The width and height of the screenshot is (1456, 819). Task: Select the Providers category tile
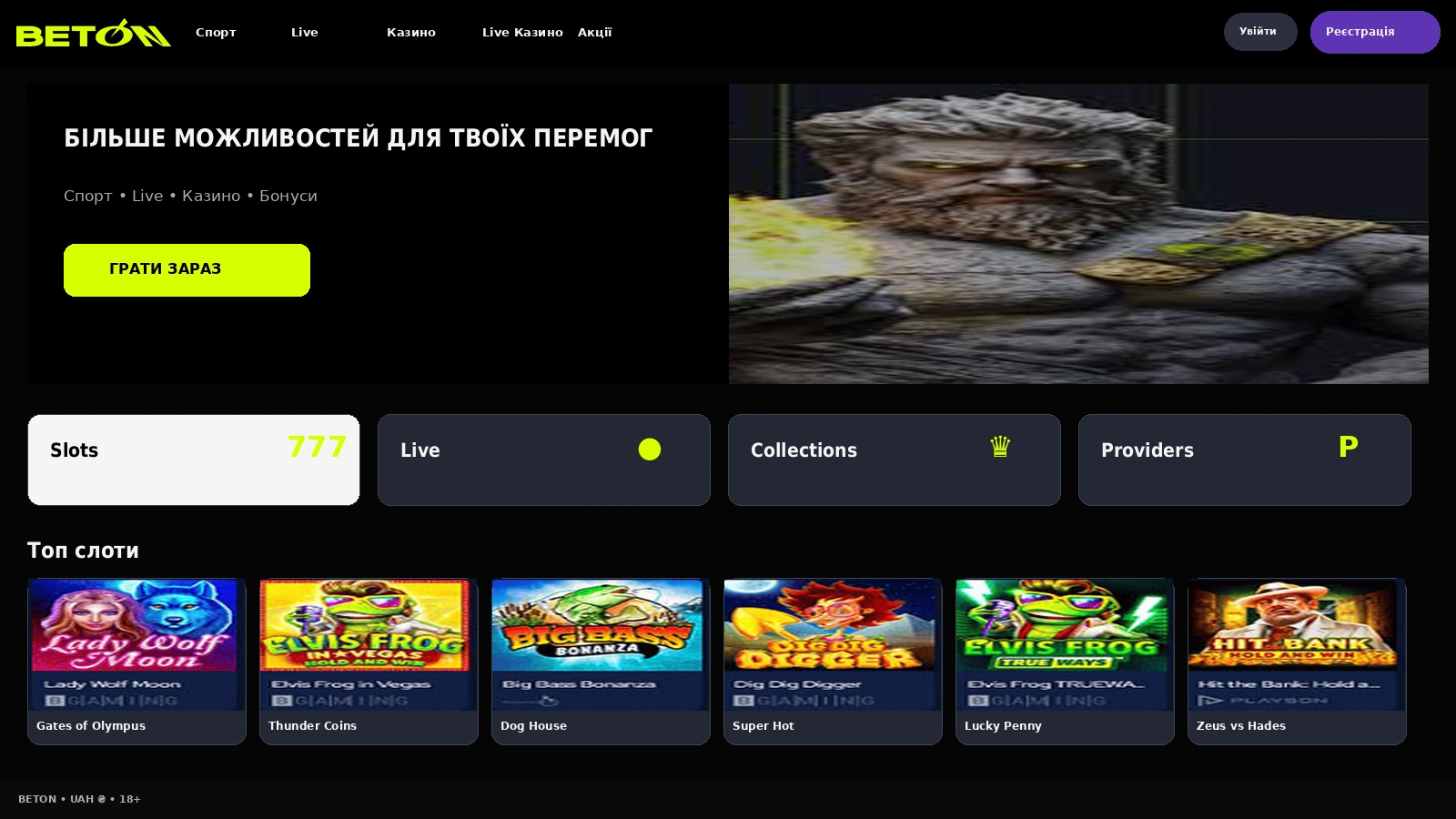tap(1245, 460)
